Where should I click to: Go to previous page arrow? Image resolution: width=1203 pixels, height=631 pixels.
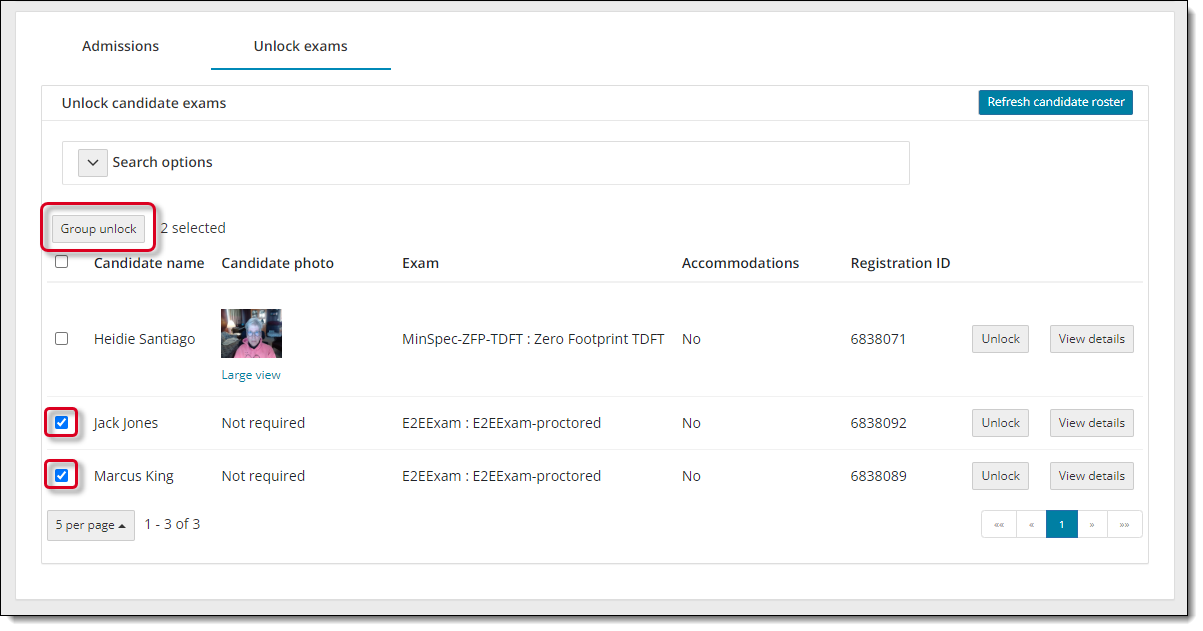point(1031,524)
